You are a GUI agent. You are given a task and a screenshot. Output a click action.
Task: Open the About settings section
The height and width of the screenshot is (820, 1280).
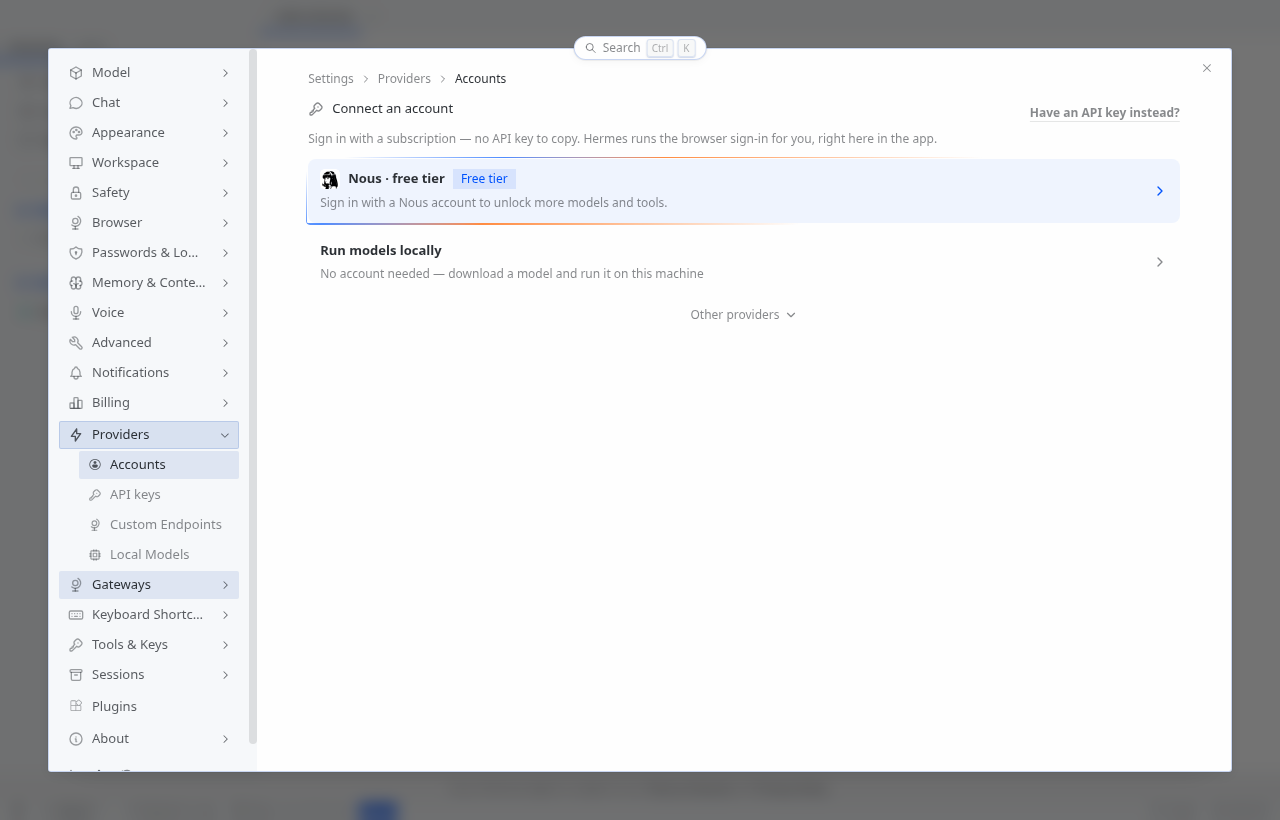tap(149, 739)
